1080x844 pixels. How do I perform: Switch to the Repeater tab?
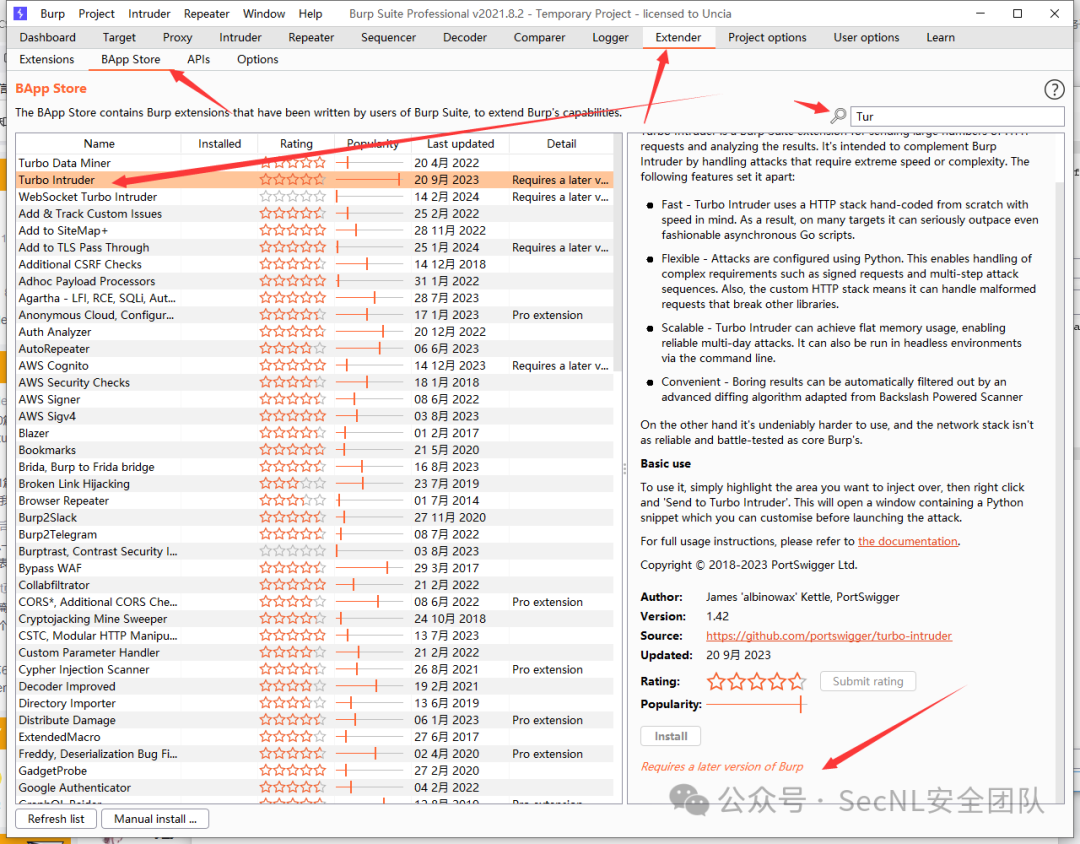[311, 37]
